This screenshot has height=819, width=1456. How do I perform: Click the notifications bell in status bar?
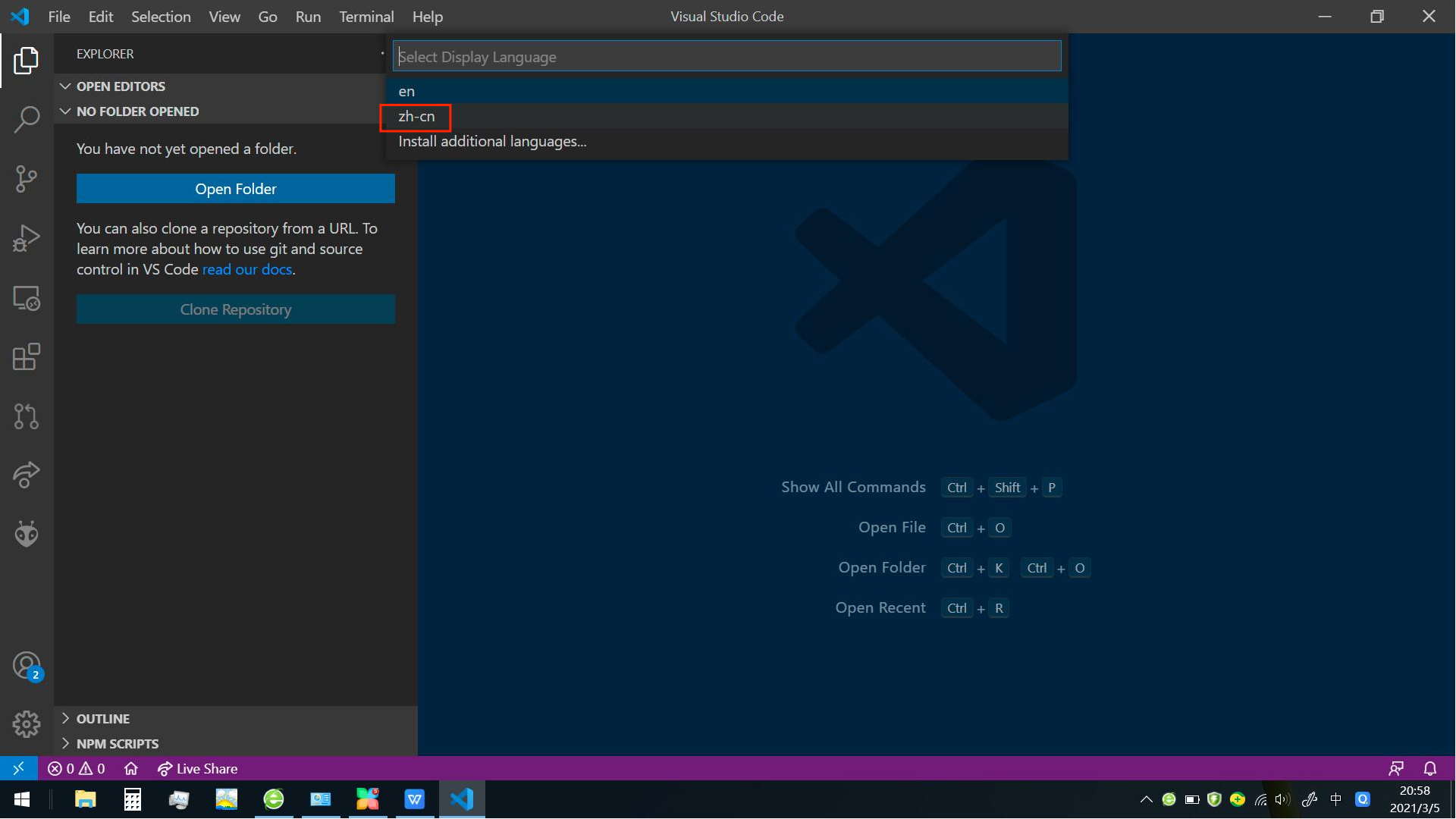(x=1429, y=769)
